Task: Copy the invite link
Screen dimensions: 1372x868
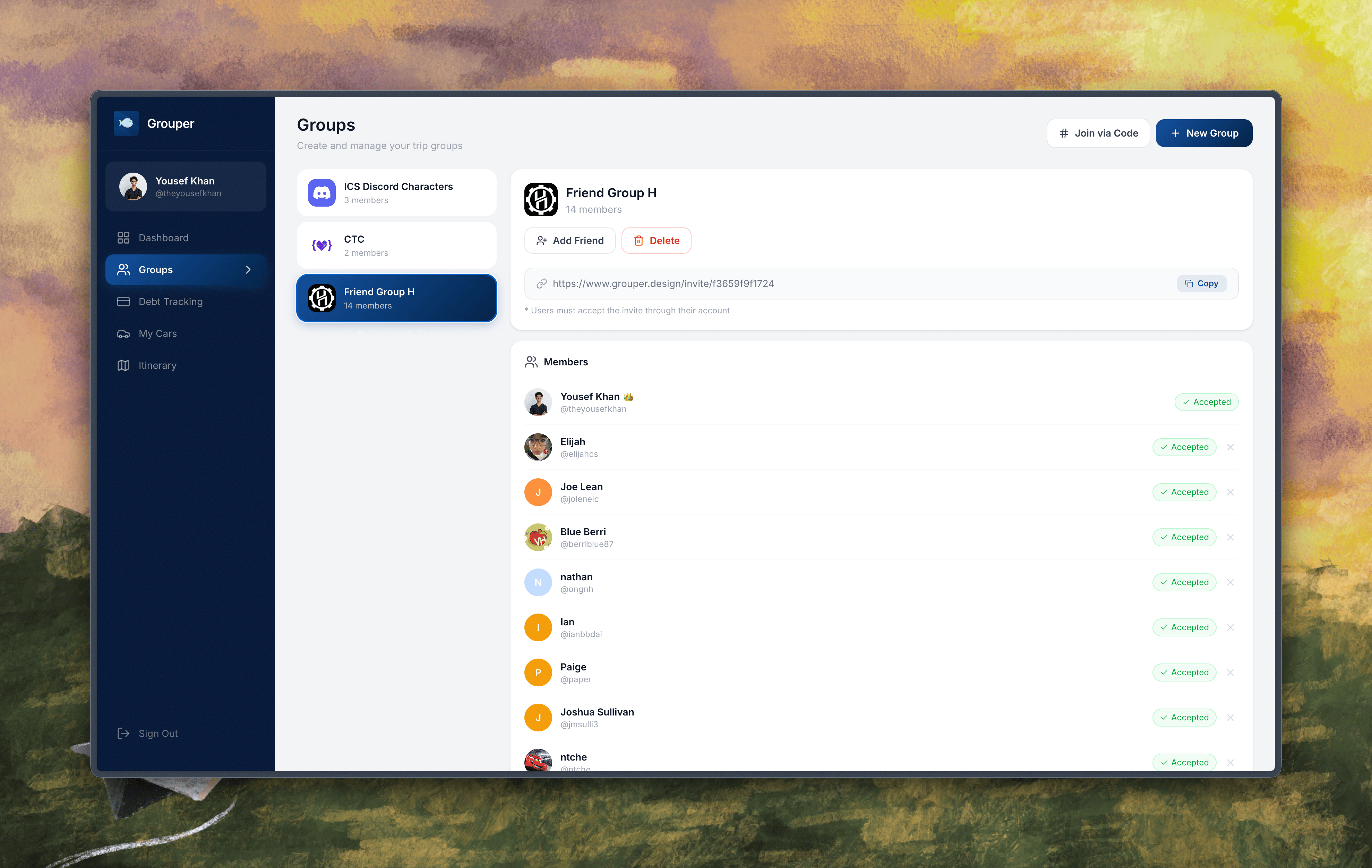Action: click(x=1201, y=284)
